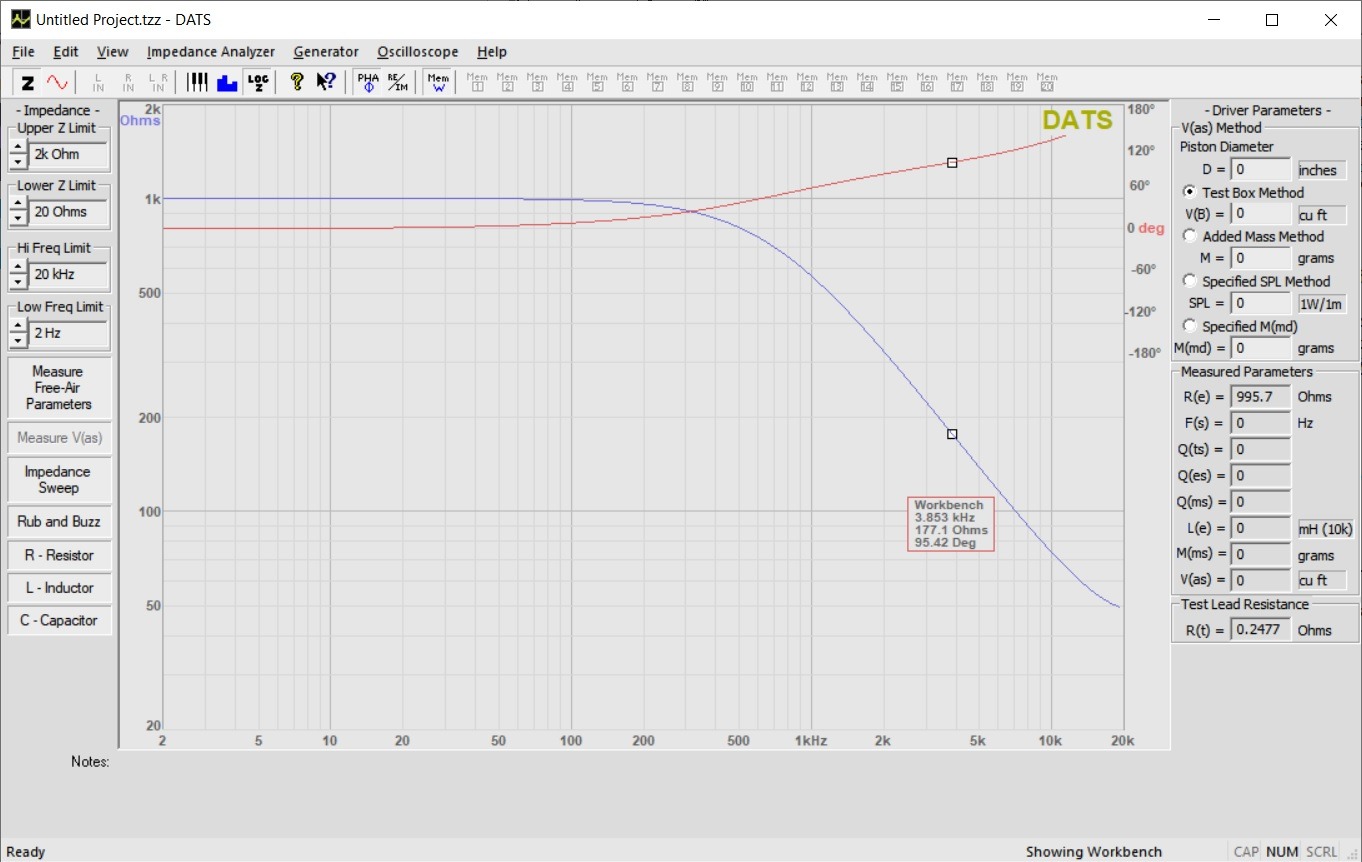Click the inches unit button for piston diameter

point(1322,170)
